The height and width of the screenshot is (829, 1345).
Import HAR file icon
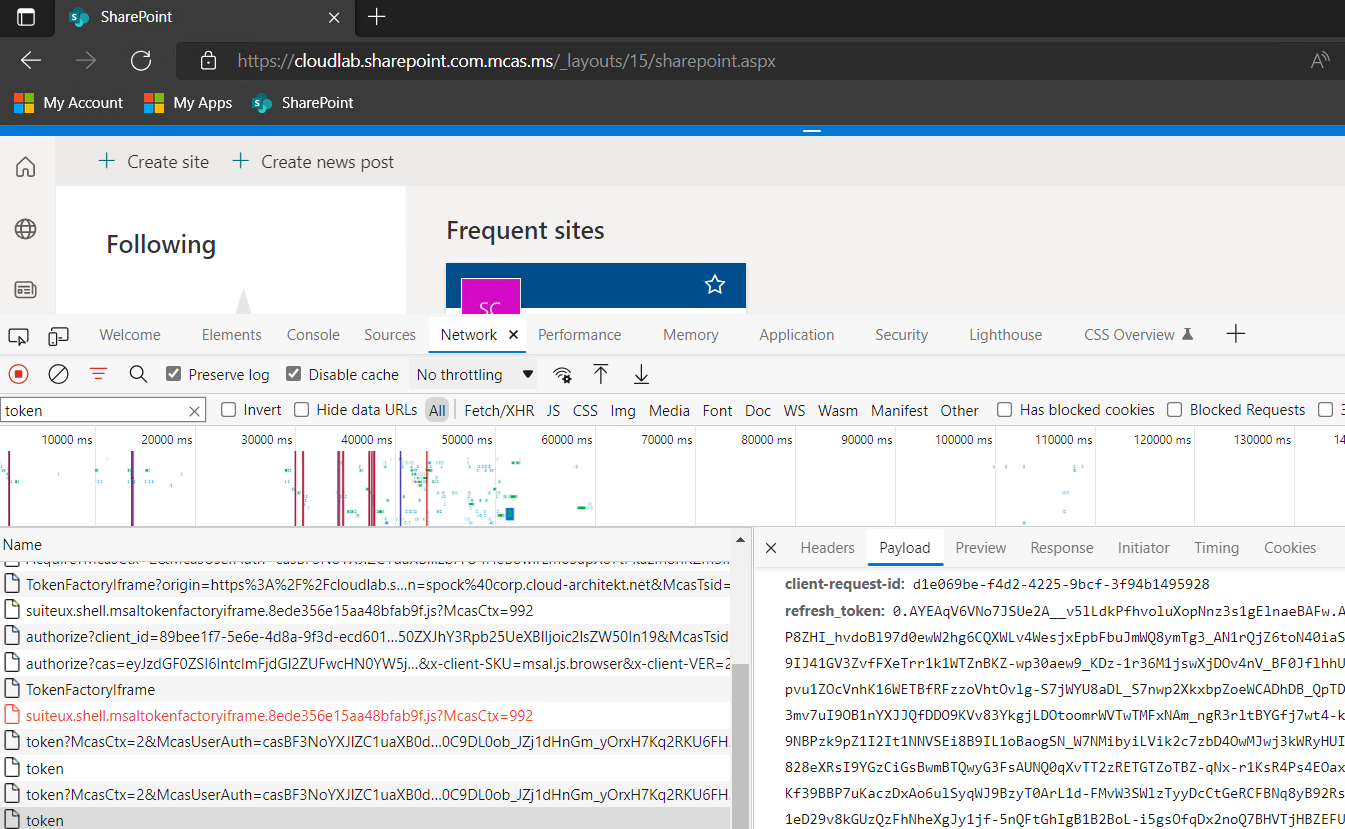pos(601,374)
